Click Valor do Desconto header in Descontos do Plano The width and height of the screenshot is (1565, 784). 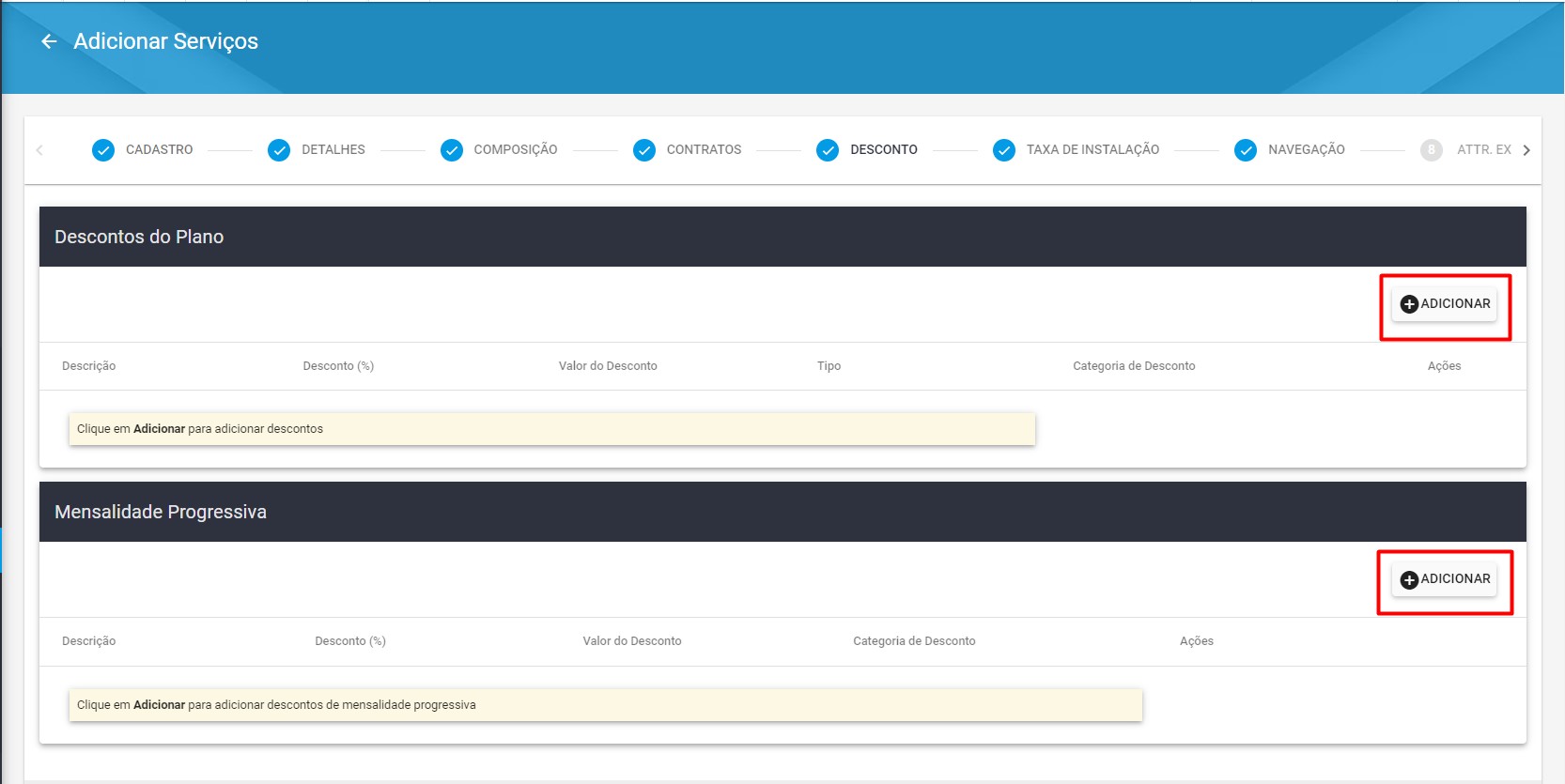click(608, 366)
